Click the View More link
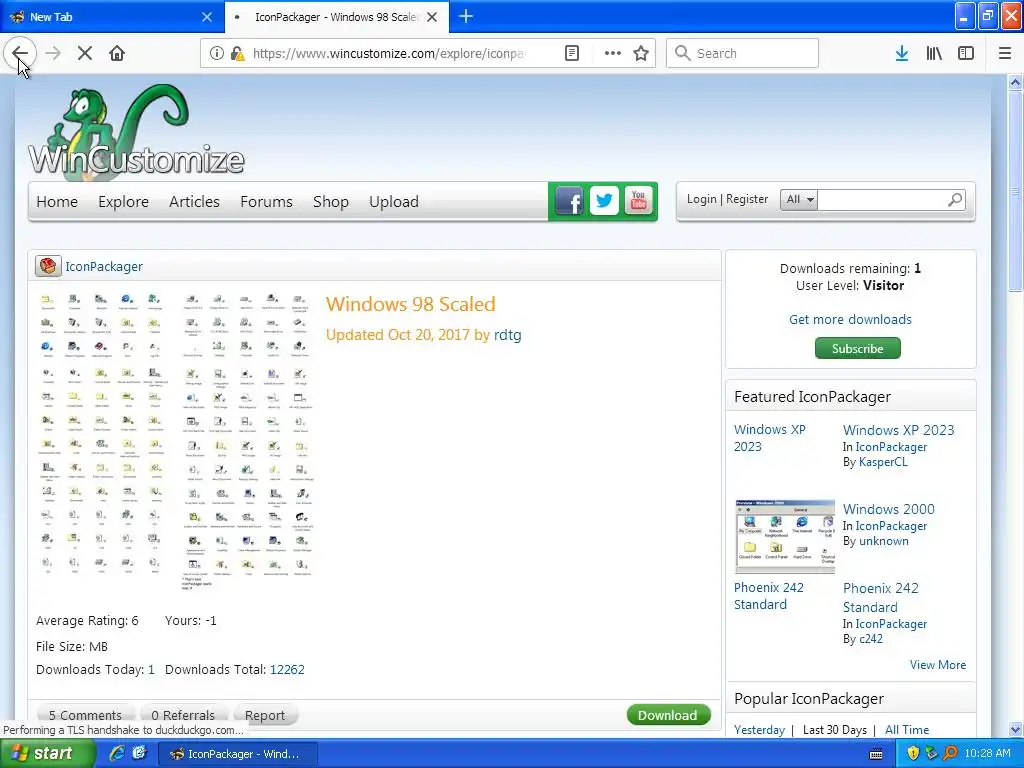The height and width of the screenshot is (768, 1024). coord(938,665)
